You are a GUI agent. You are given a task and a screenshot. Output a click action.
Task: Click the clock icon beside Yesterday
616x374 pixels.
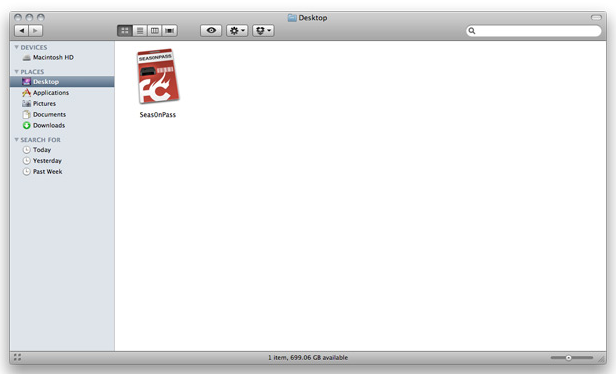(x=26, y=161)
